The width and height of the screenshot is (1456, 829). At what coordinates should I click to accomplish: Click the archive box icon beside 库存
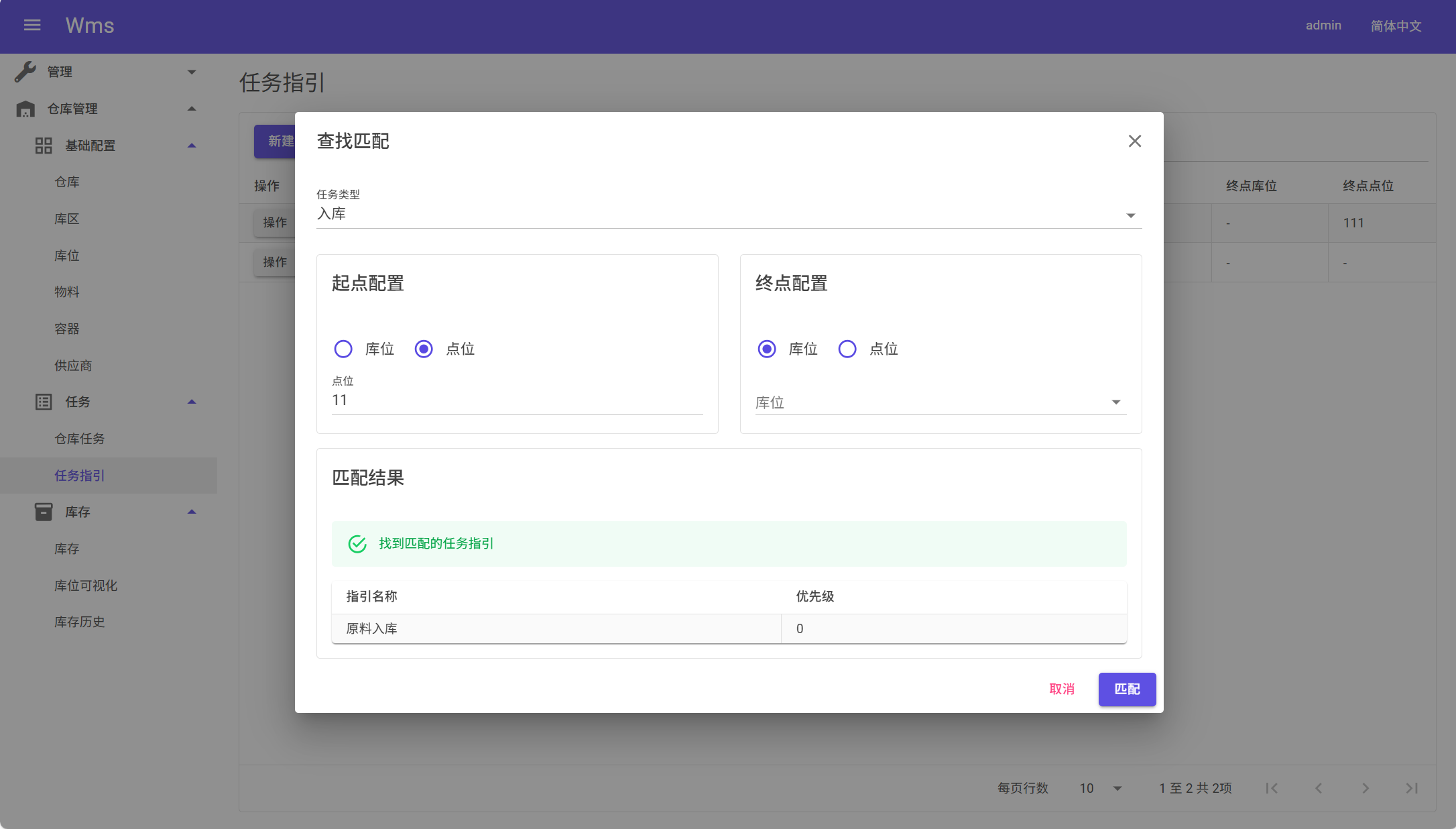click(44, 512)
